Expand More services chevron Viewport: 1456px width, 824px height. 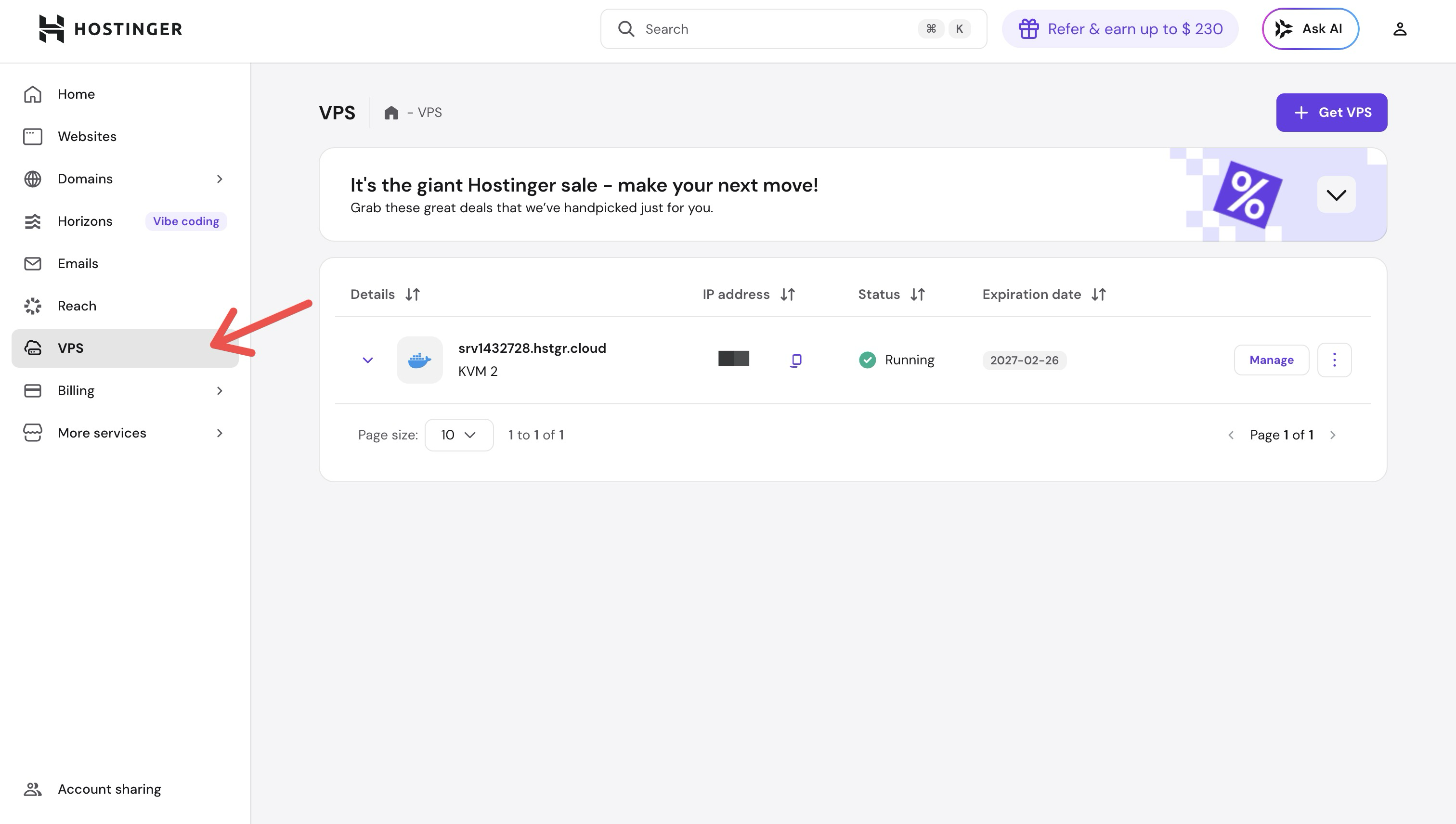(220, 434)
